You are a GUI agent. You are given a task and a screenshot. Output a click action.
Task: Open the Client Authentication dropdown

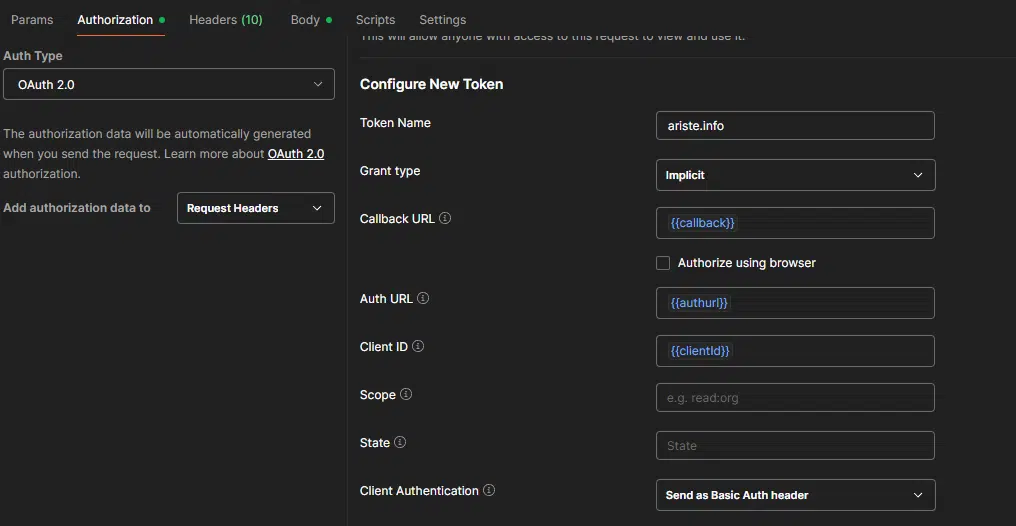click(795, 495)
